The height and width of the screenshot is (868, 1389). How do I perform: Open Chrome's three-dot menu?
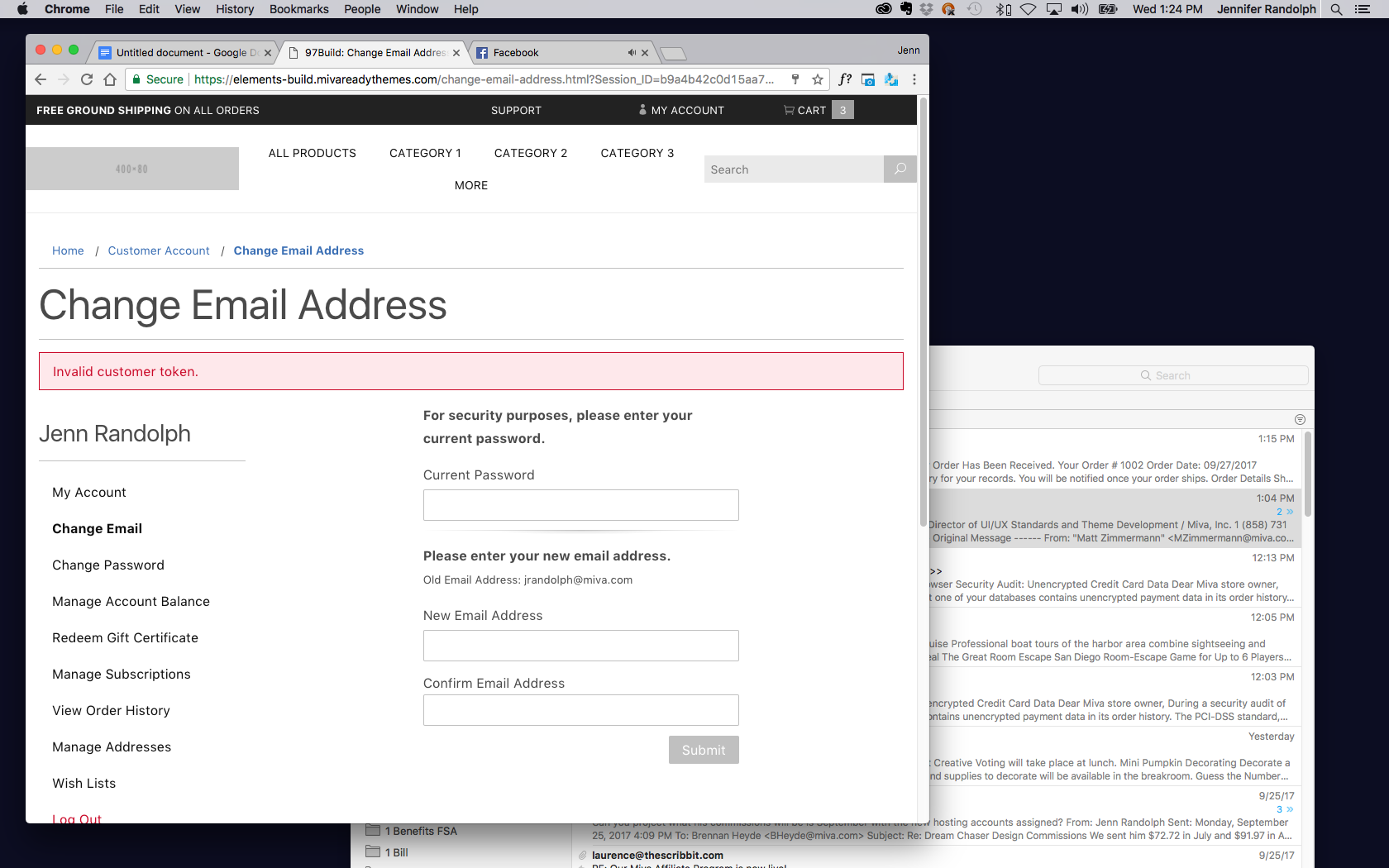coord(914,79)
